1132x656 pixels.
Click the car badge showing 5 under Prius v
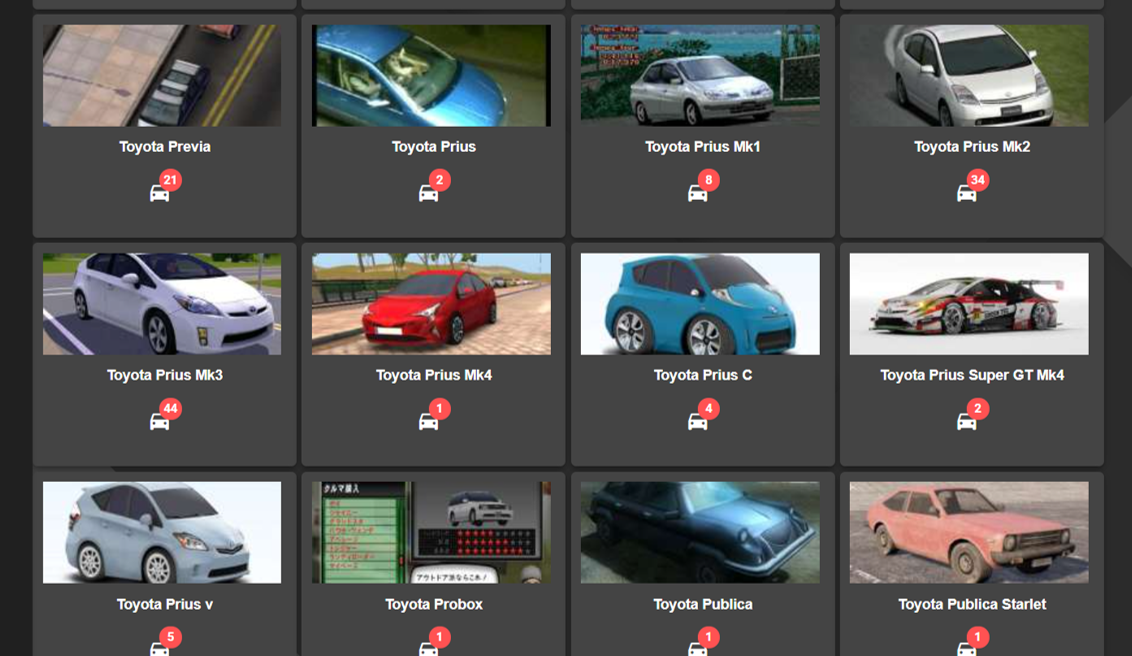pyautogui.click(x=164, y=643)
